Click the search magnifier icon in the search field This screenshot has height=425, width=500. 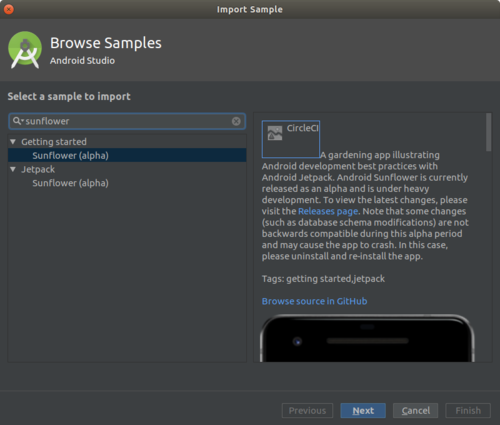(17, 121)
